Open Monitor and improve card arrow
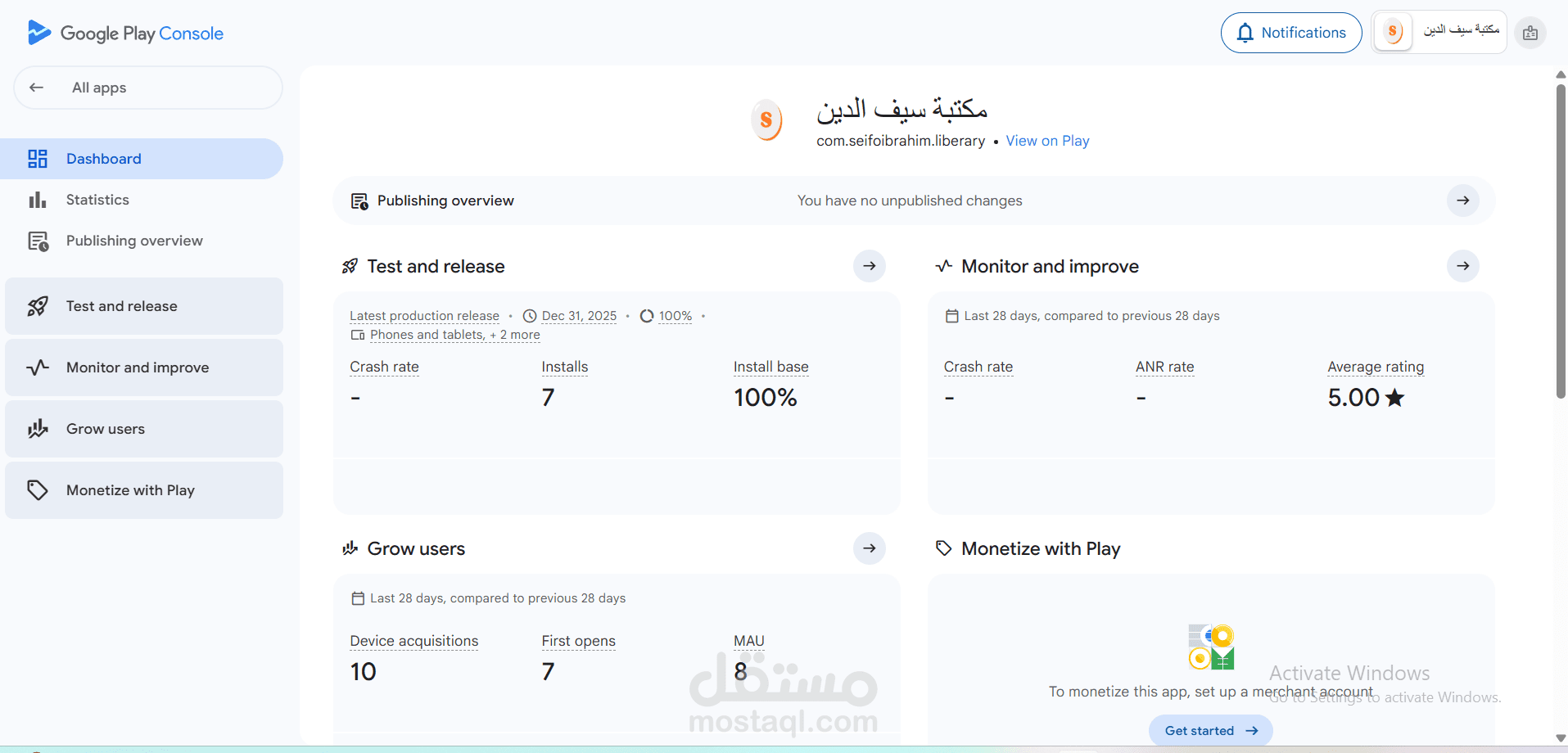 tap(1462, 266)
